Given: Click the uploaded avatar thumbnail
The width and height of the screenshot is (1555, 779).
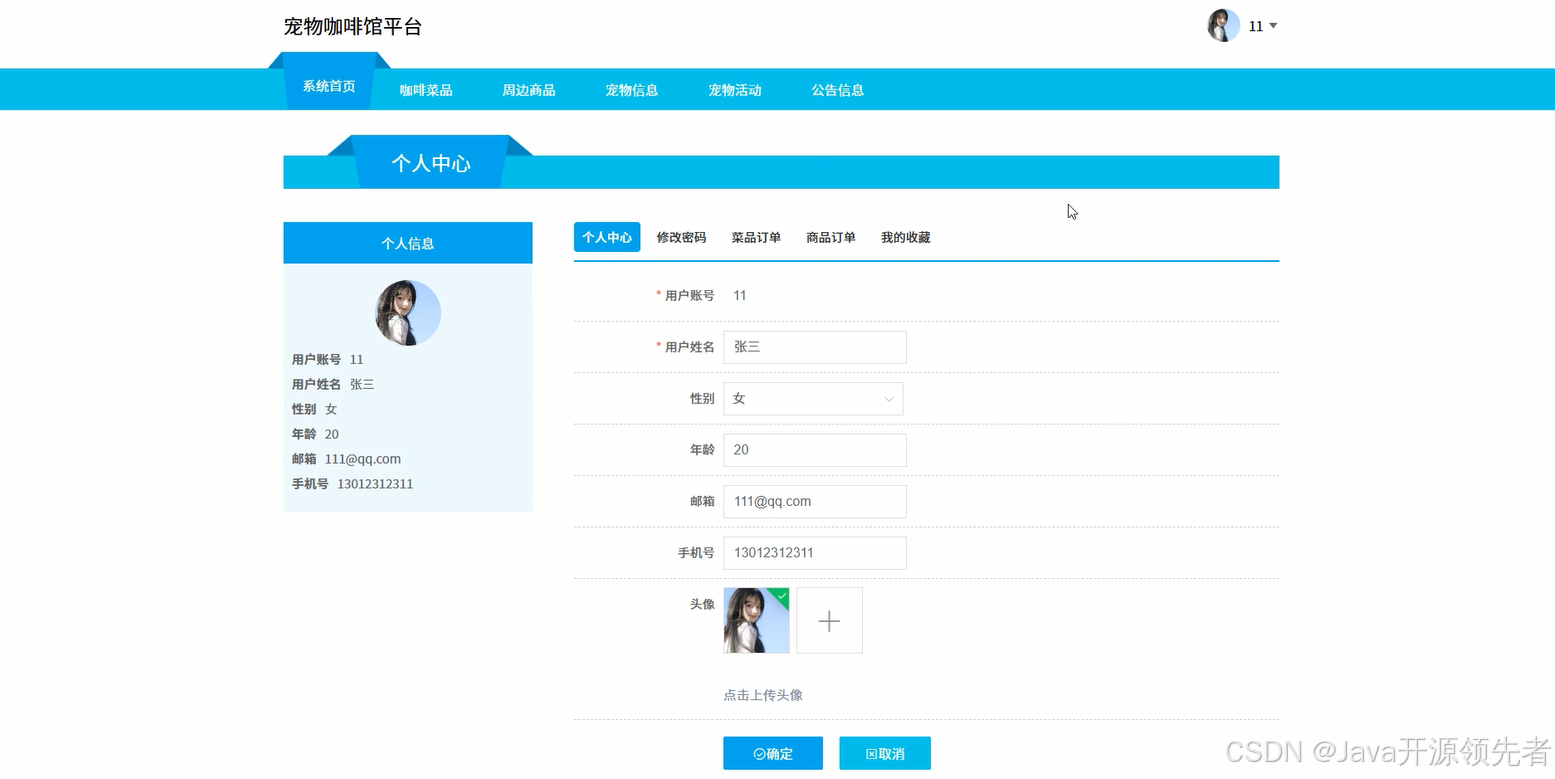Looking at the screenshot, I should point(756,620).
